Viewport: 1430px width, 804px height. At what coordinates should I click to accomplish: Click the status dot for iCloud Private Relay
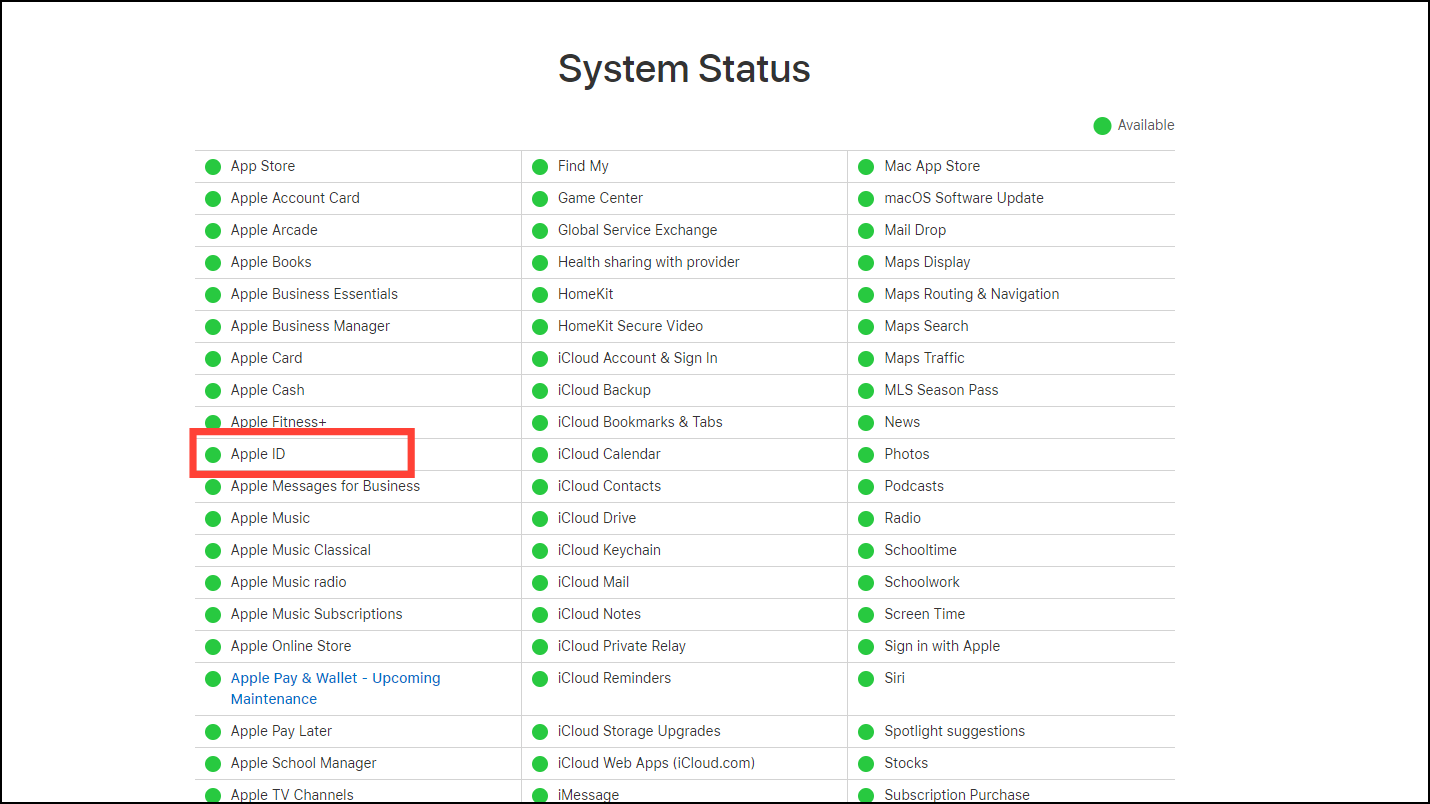(x=540, y=647)
